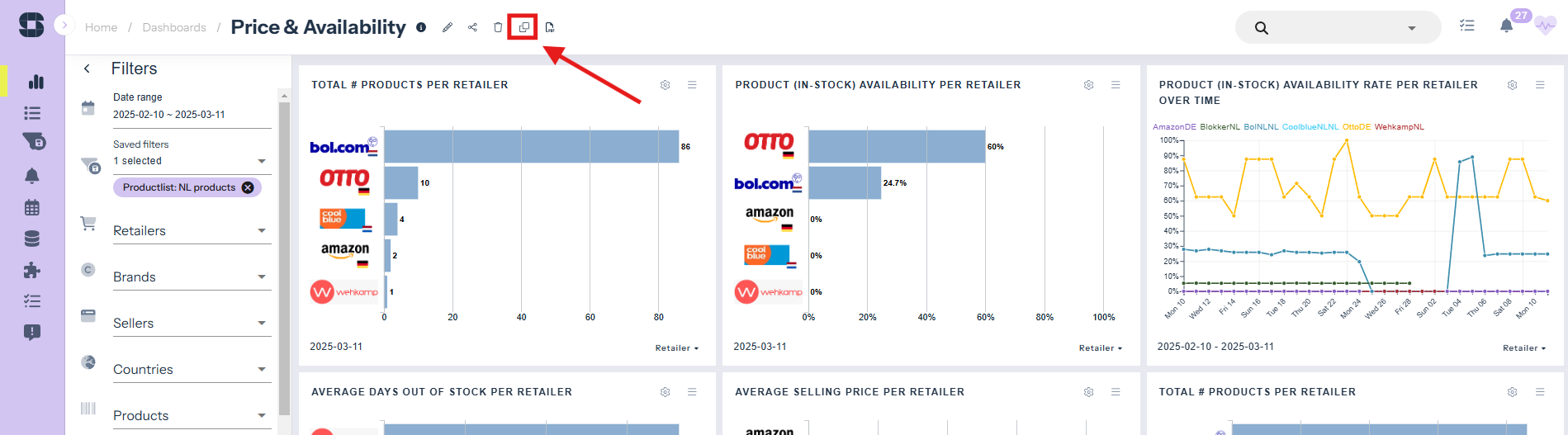Expand the Retailers filter dropdown
Viewport: 1568px width, 435px height.
tap(192, 231)
